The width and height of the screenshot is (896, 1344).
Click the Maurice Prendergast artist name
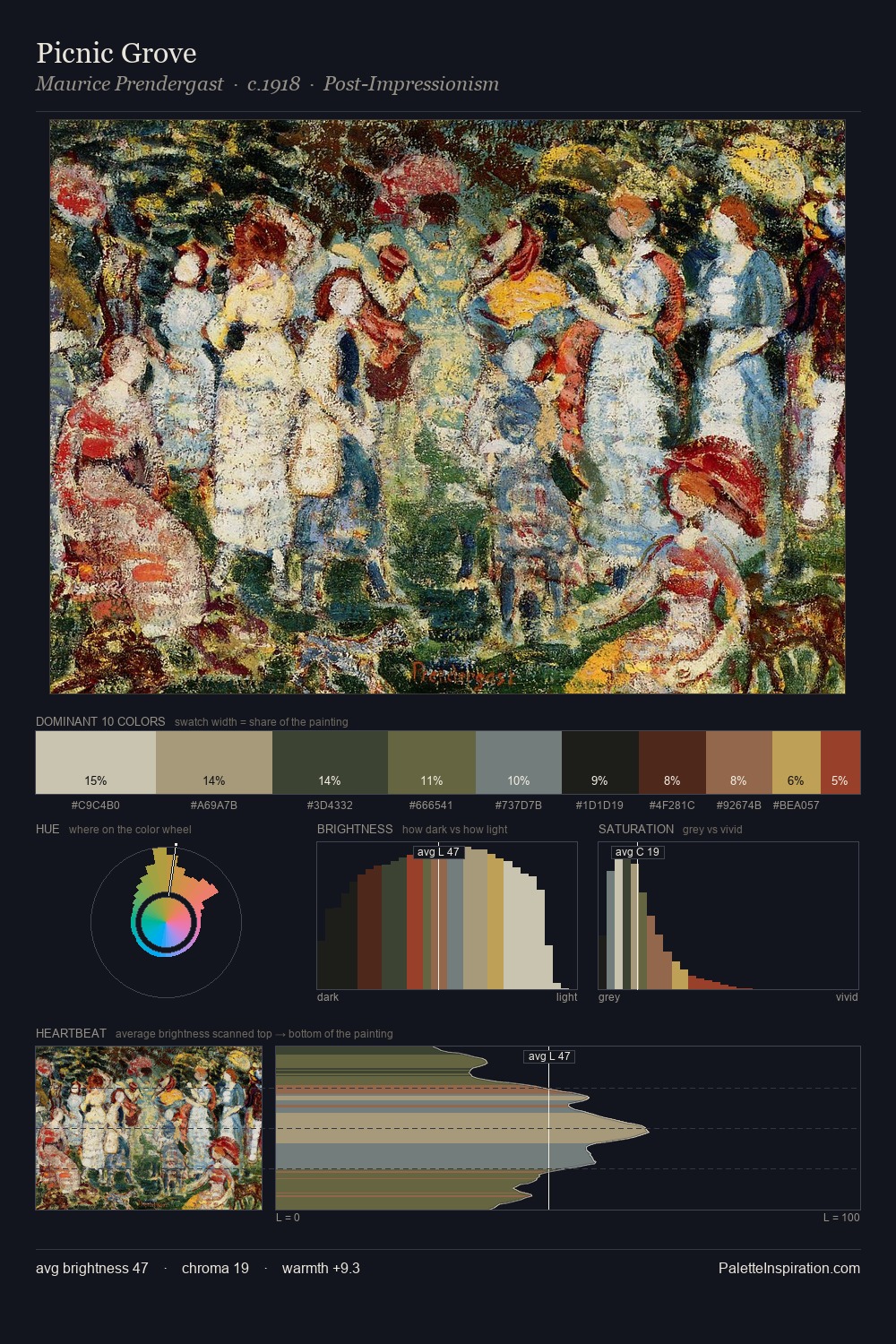point(130,84)
